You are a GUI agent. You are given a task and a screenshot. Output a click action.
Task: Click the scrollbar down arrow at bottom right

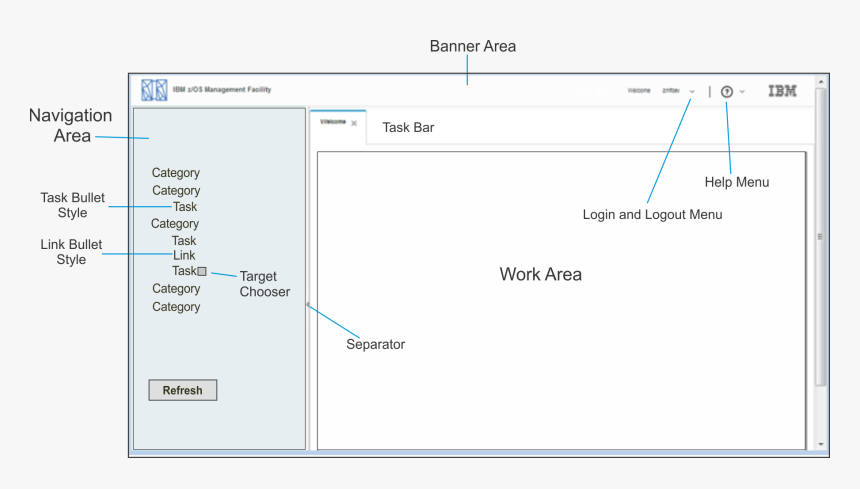[x=821, y=443]
